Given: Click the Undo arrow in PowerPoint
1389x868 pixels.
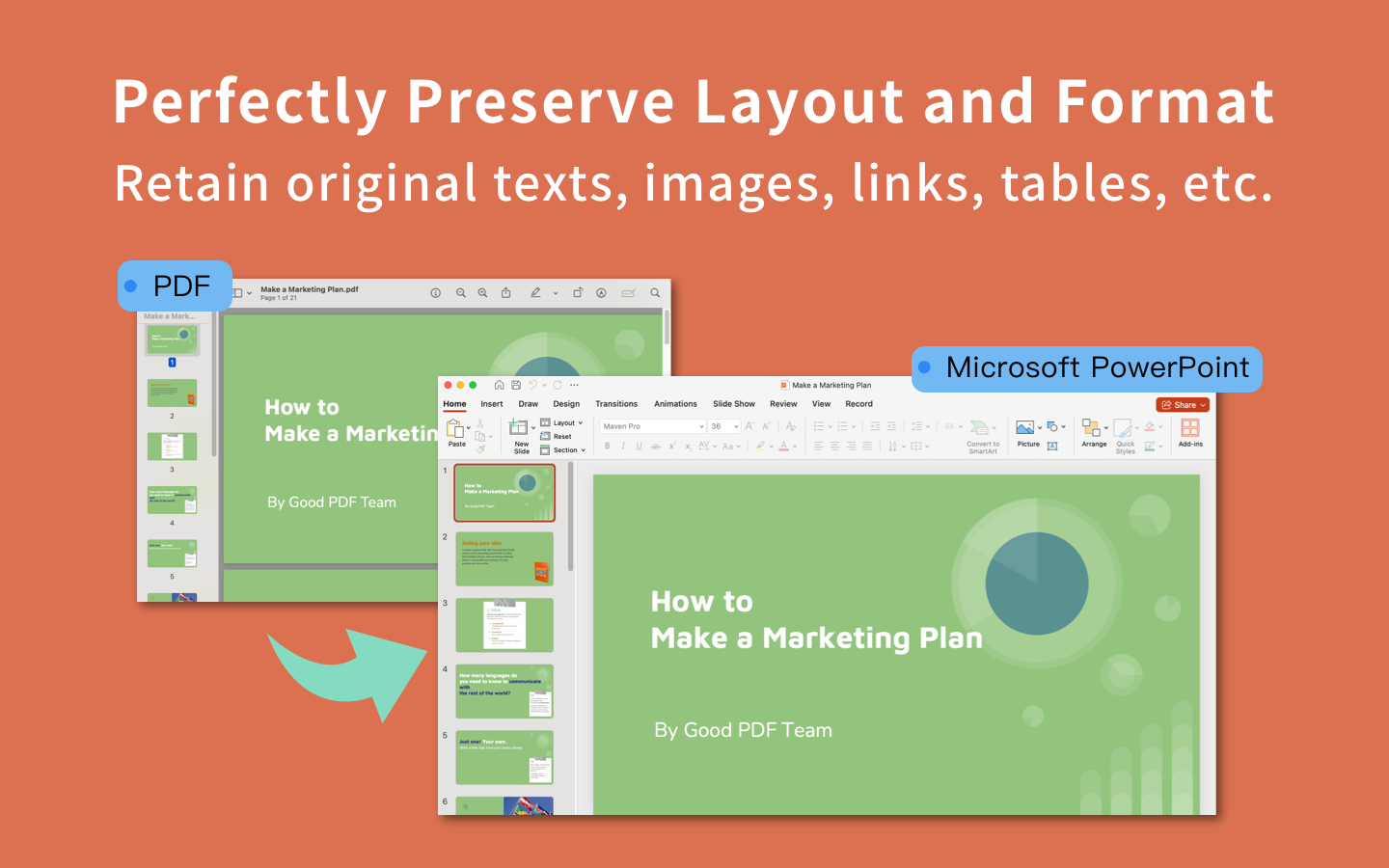Looking at the screenshot, I should 532,385.
